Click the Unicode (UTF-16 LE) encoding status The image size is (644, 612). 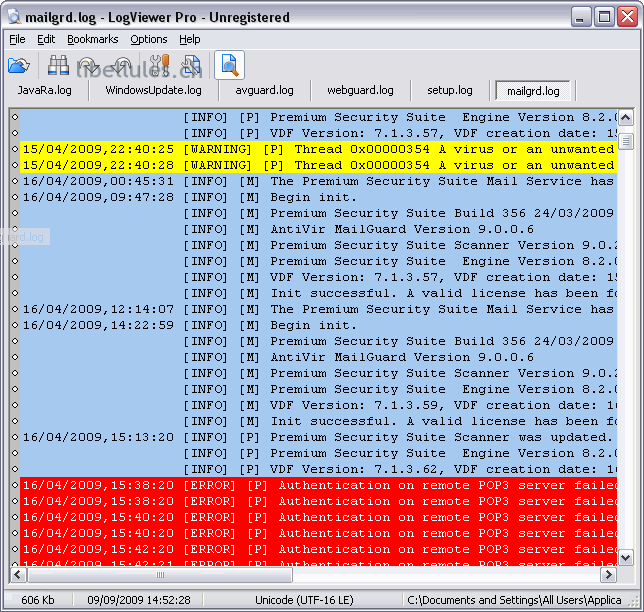pos(304,600)
